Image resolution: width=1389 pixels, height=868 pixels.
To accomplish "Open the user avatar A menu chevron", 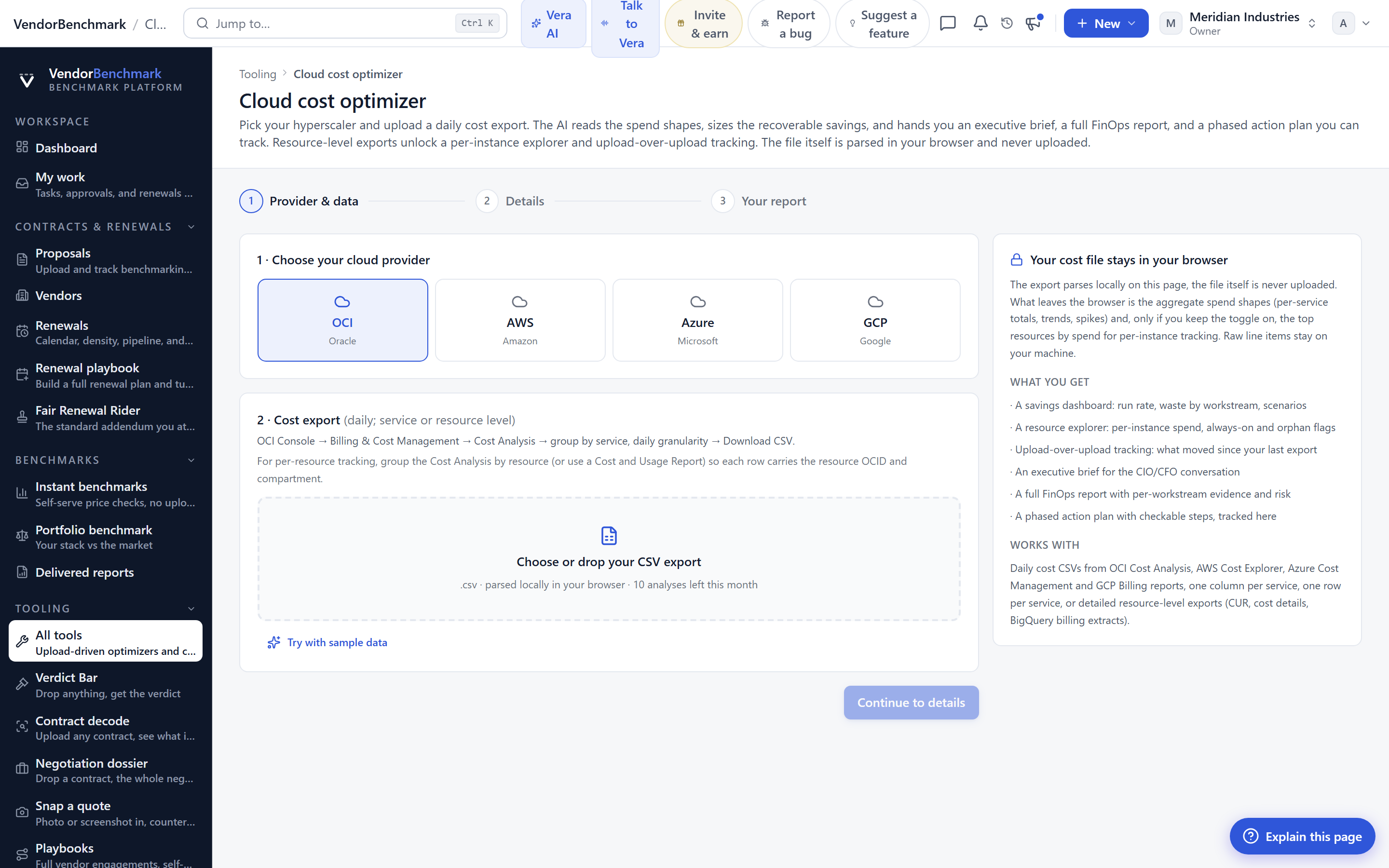I will (1366, 23).
